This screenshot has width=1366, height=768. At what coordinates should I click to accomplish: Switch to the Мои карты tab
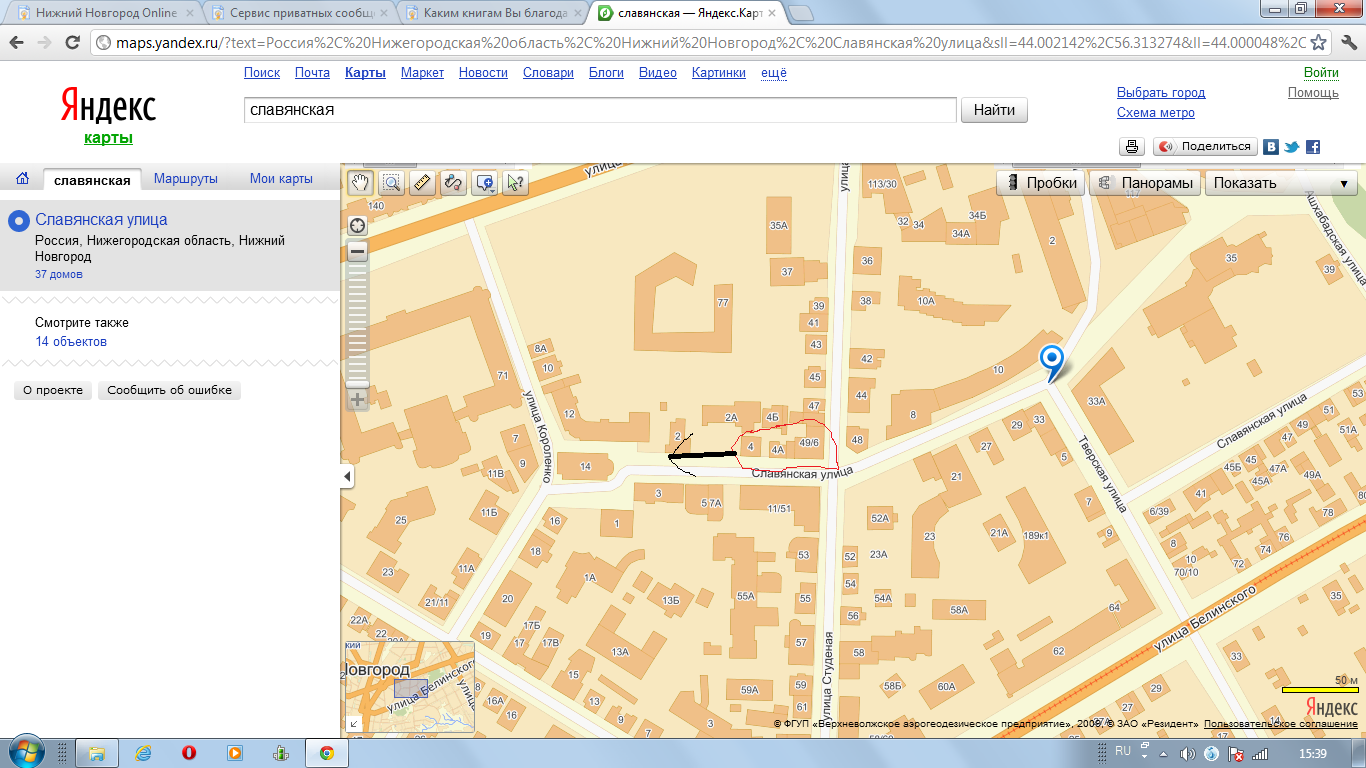coord(281,179)
